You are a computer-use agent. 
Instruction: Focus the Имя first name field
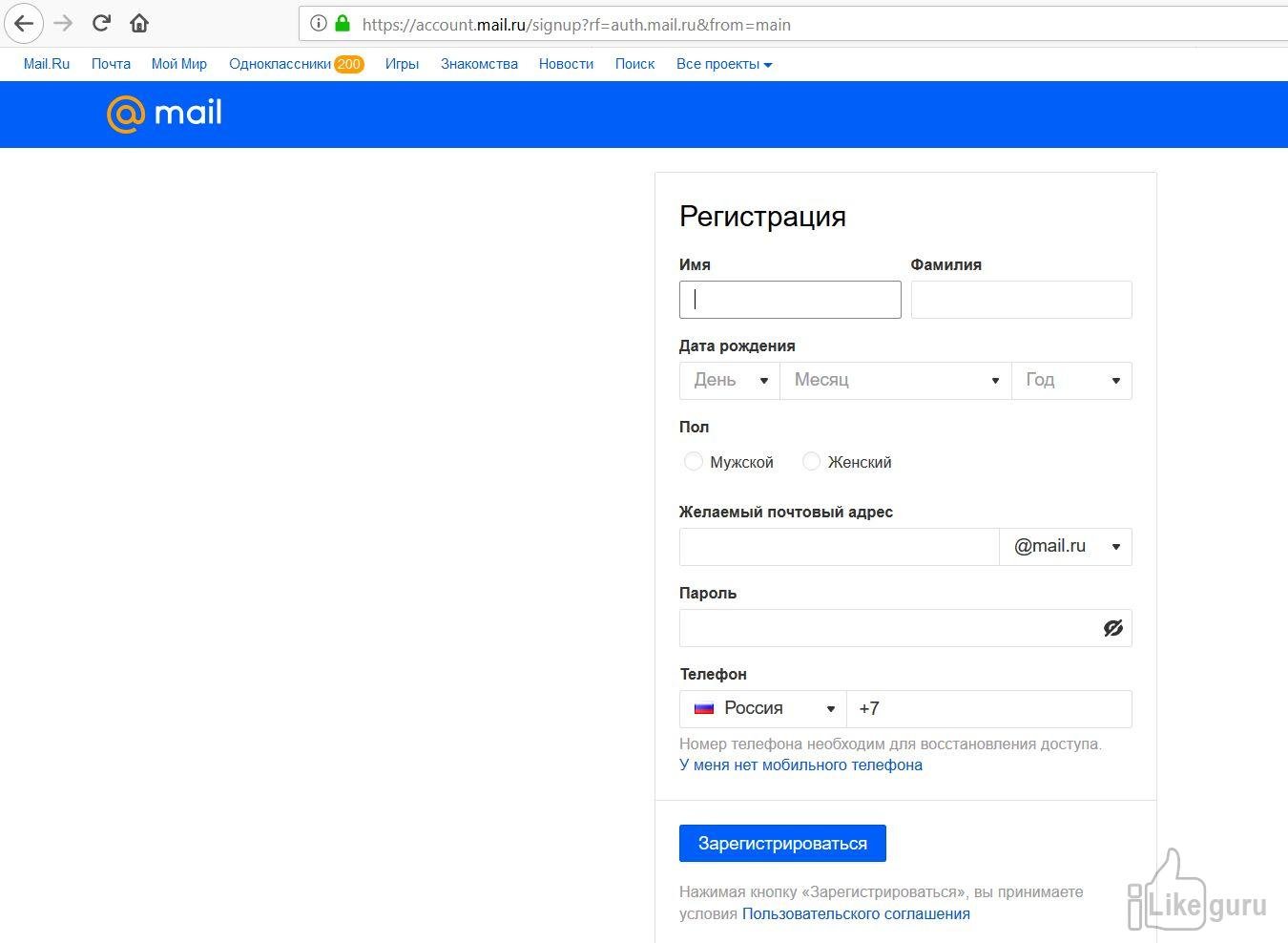[x=790, y=300]
